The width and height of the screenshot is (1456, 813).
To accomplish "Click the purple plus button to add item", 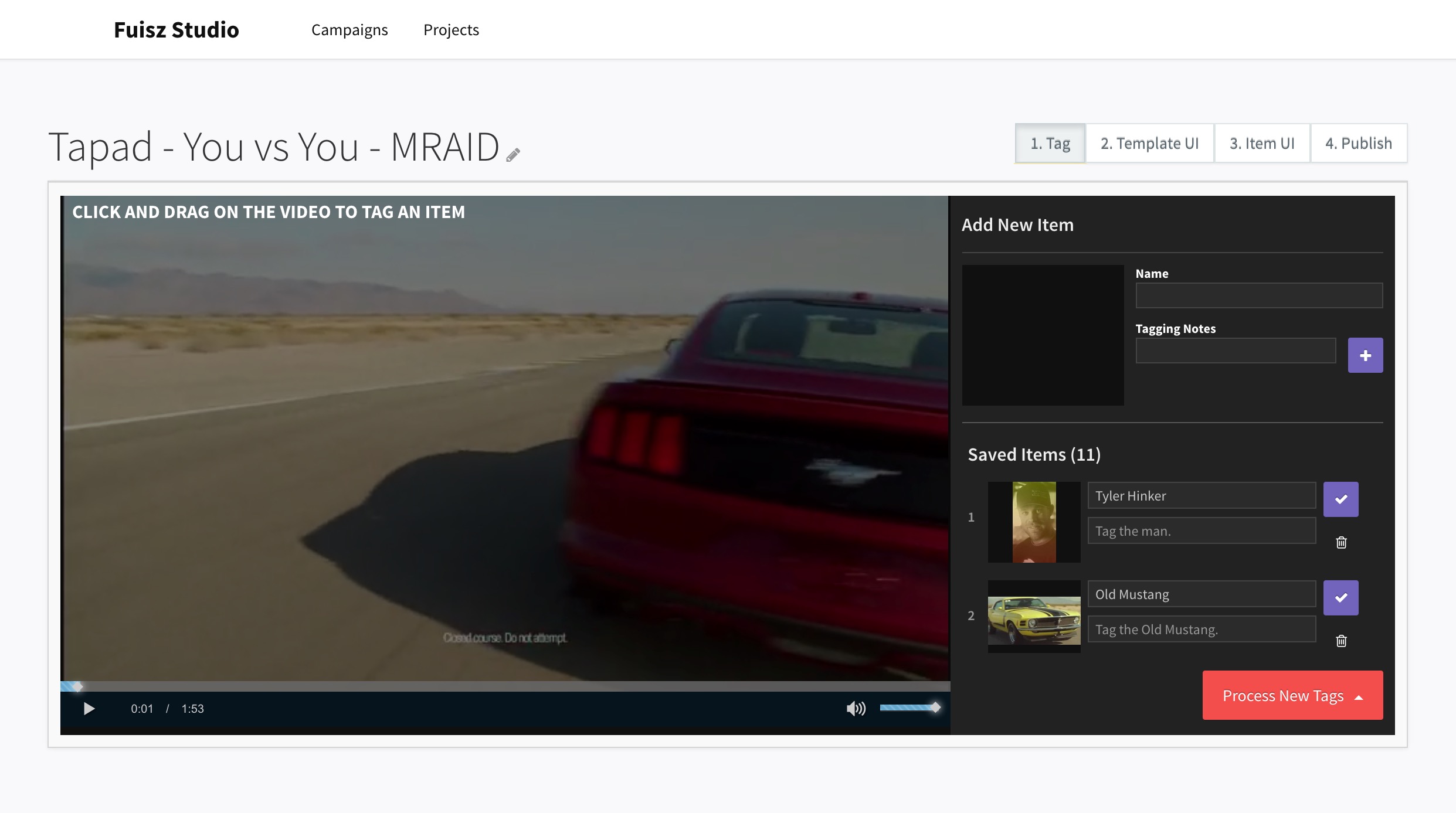I will (x=1365, y=355).
